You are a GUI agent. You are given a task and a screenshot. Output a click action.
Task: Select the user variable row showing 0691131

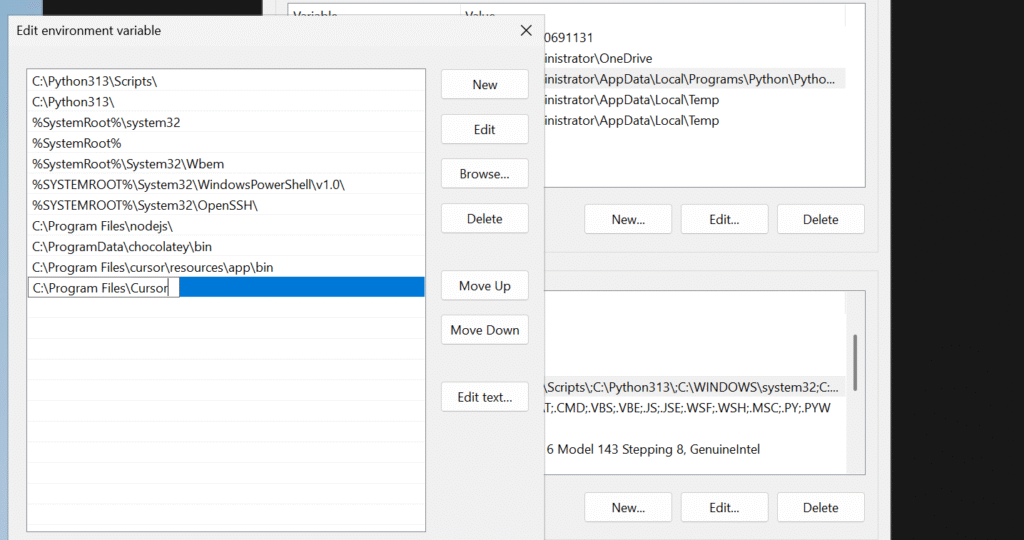click(694, 38)
